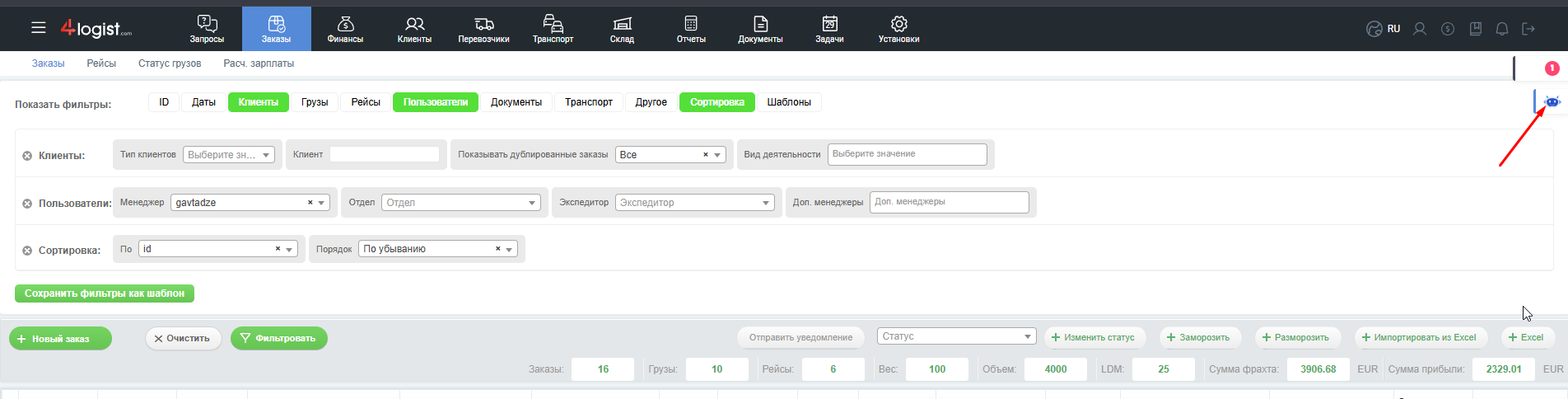Switch to the Рейсы sub-tab
1568x399 pixels.
(x=101, y=63)
